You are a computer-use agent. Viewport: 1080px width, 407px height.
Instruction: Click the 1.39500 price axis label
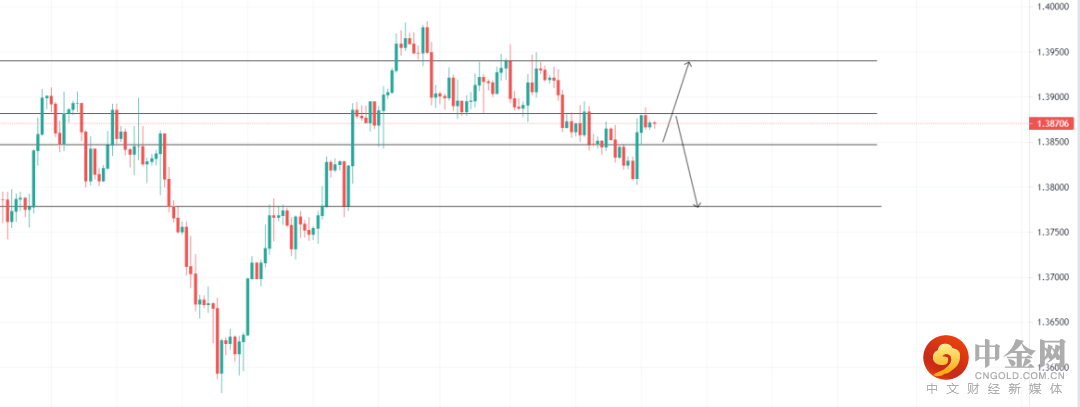pos(1056,51)
